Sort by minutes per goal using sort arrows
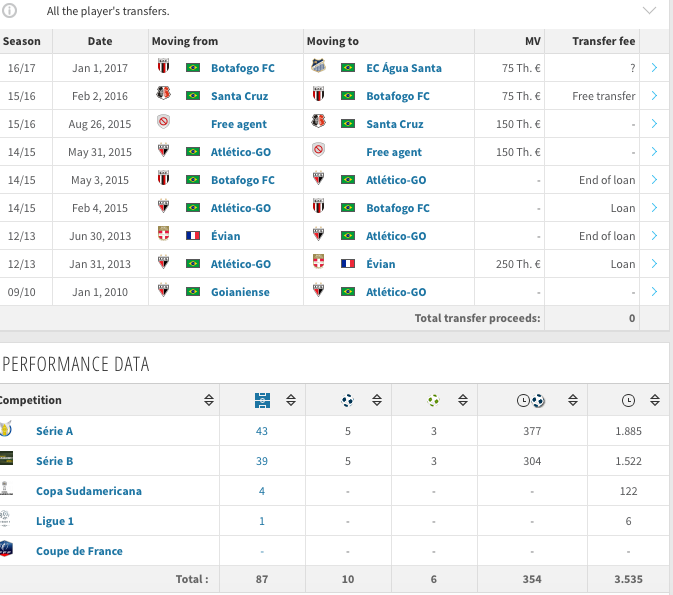The height and width of the screenshot is (595, 673). pos(573,400)
